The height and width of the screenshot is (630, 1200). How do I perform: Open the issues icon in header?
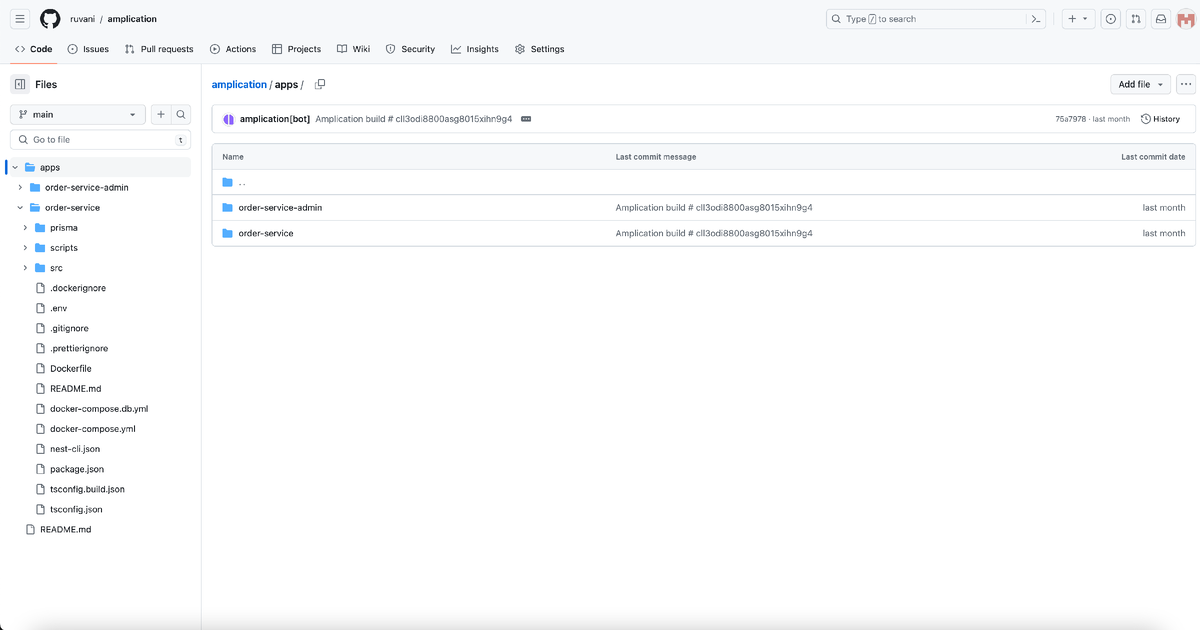pyautogui.click(x=1110, y=19)
